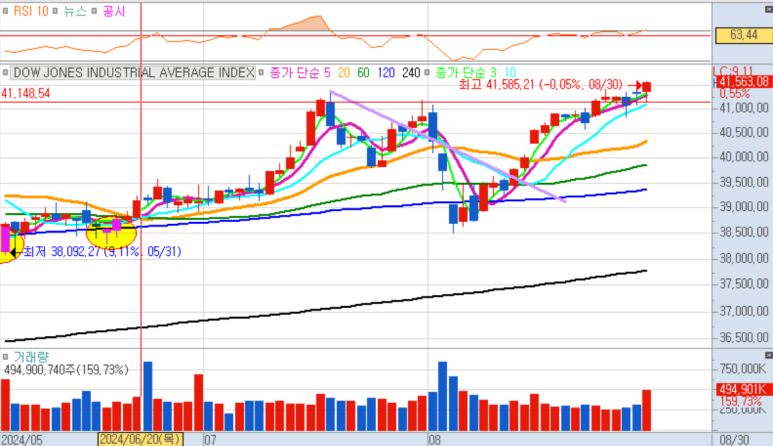
Task: Click the square marker before 종가 단순 3
Action: (x=427, y=72)
